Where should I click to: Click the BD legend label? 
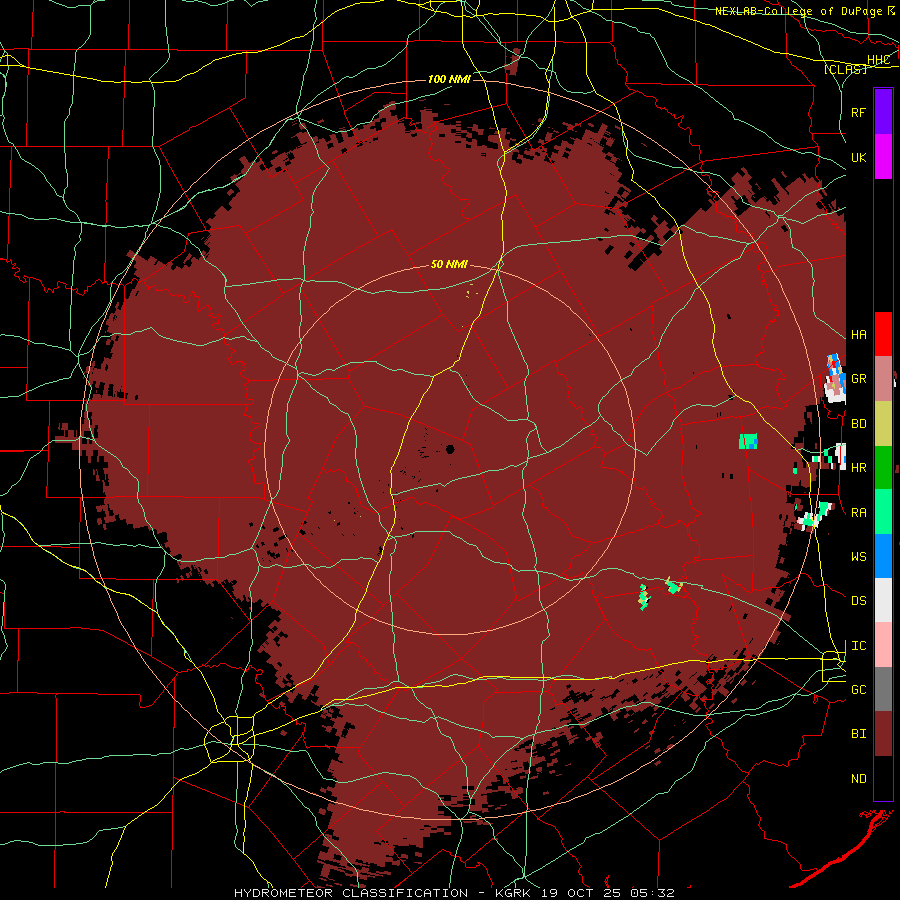click(x=858, y=424)
